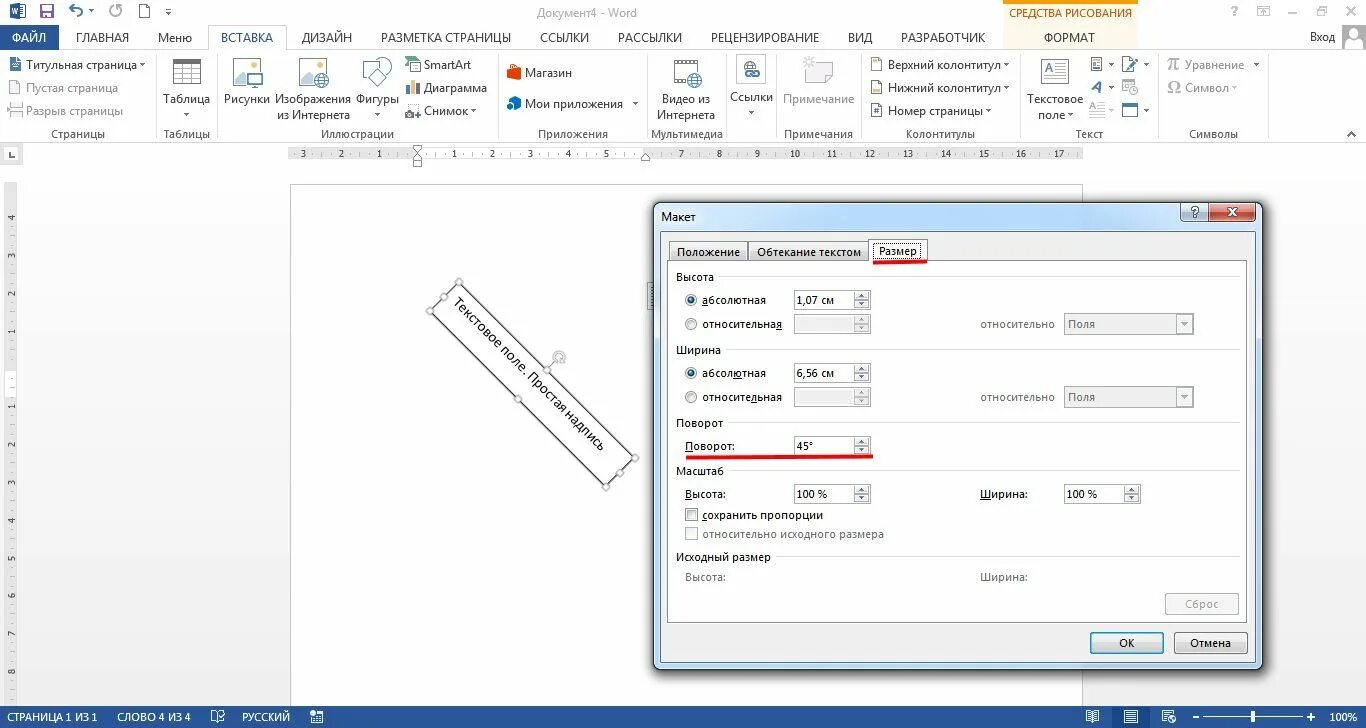Open the ФАЙЛ tab
This screenshot has width=1366, height=728.
[x=29, y=37]
